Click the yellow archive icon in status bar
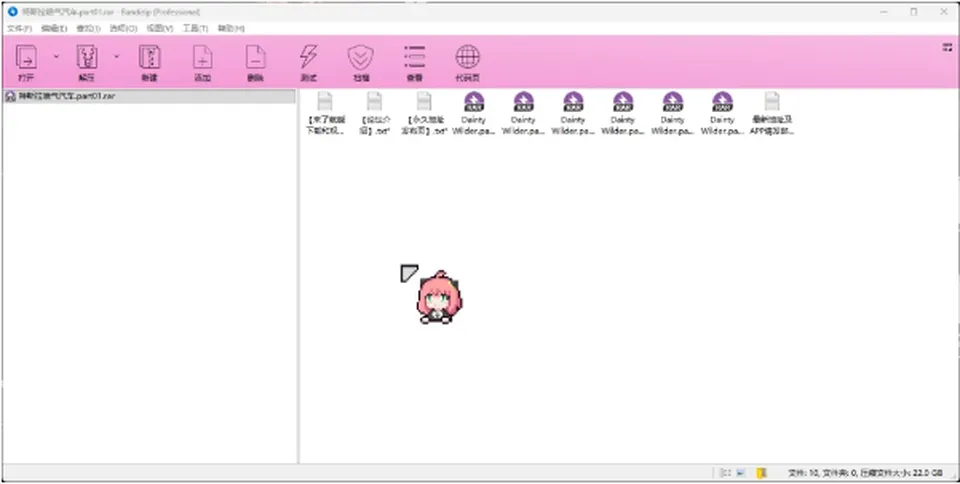Screen dimensions: 960x484 [761, 472]
